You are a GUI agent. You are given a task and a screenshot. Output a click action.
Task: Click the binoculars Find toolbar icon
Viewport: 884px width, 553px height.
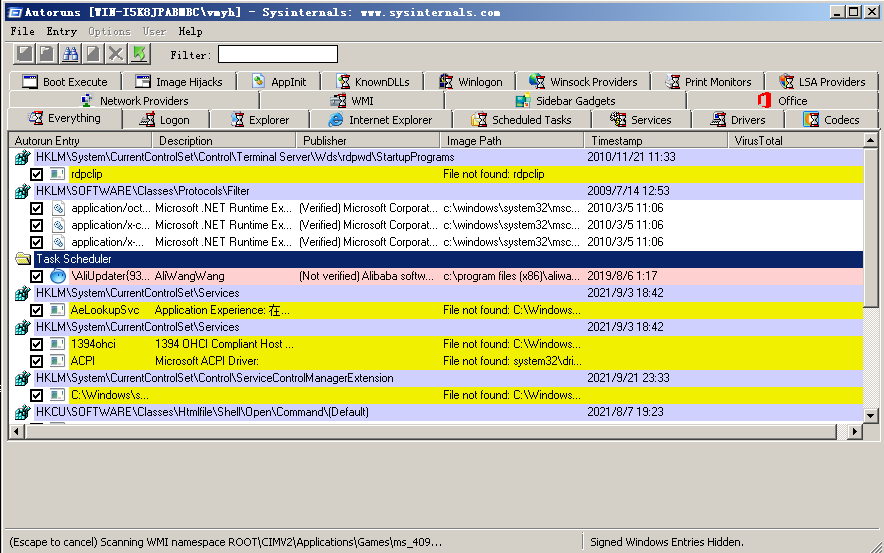(70, 54)
